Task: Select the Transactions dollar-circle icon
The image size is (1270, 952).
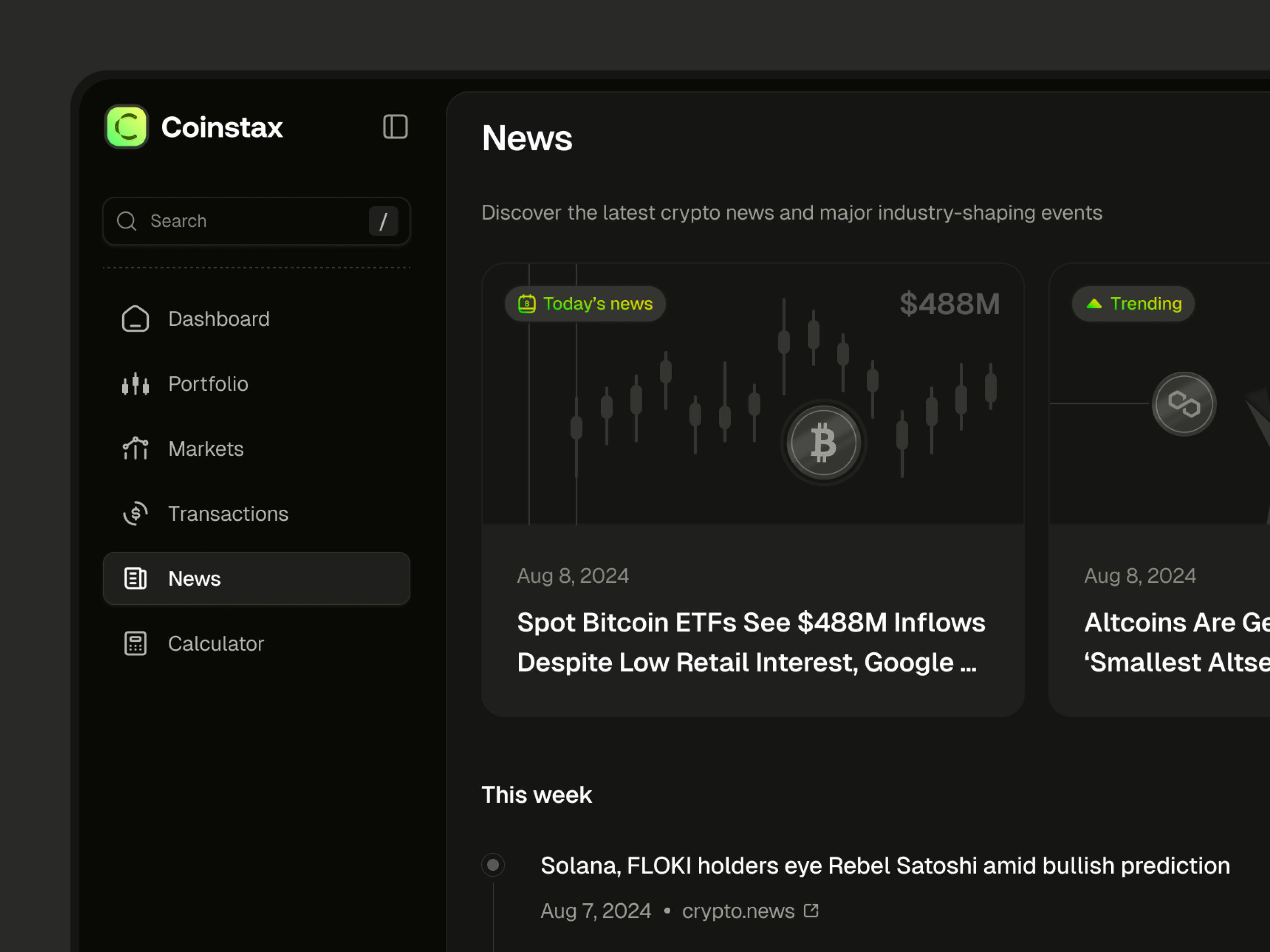Action: pos(135,514)
